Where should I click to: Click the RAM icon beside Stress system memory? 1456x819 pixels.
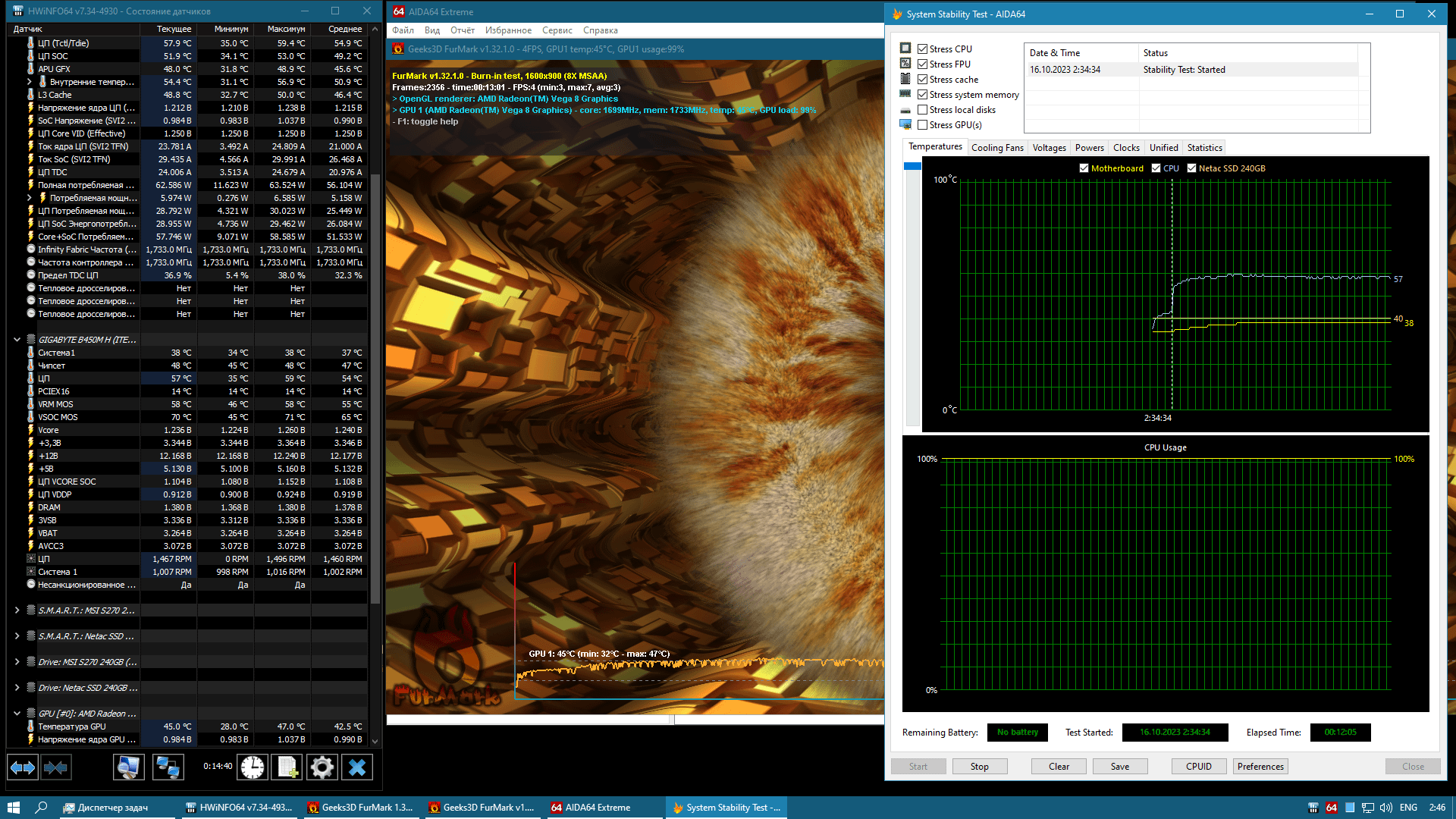pyautogui.click(x=905, y=94)
